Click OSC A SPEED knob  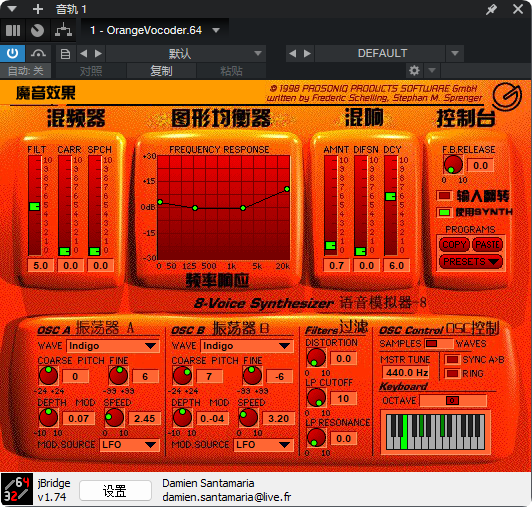point(114,418)
